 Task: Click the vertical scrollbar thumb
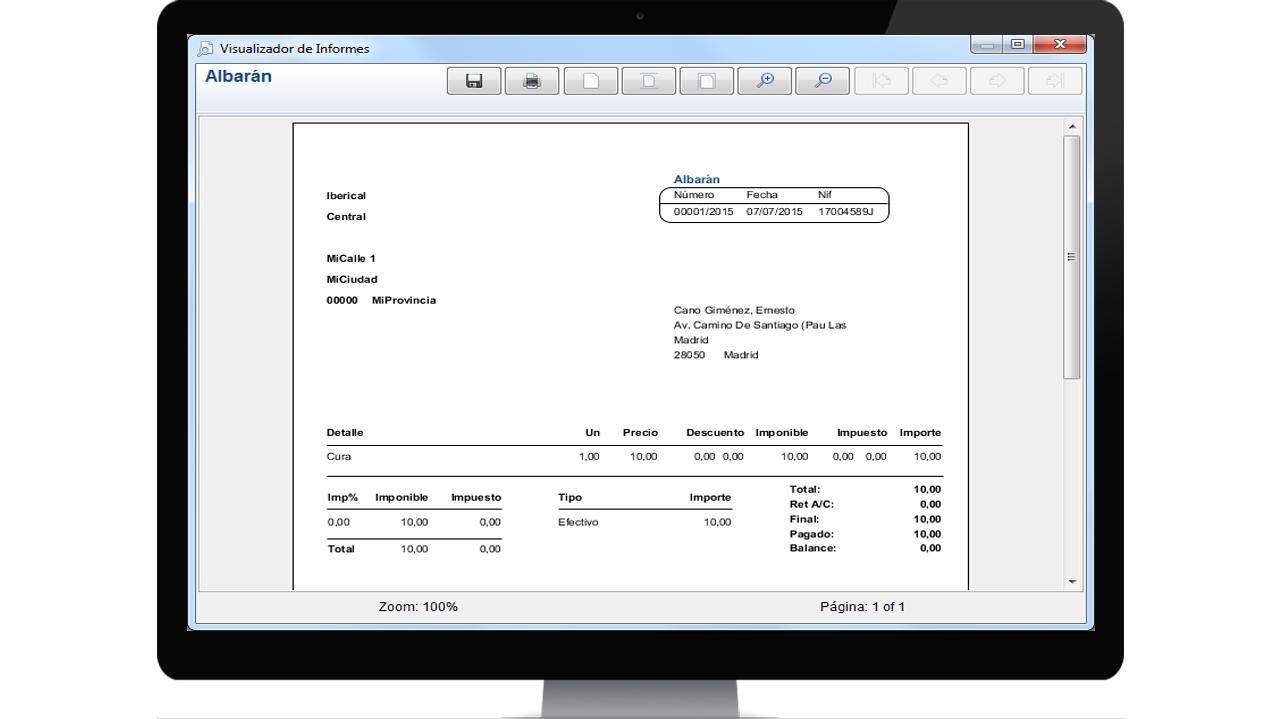(x=1072, y=257)
